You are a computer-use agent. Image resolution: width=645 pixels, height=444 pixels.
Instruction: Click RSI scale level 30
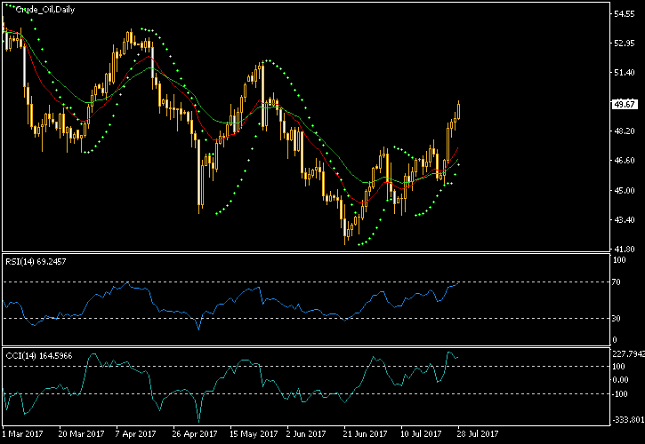click(616, 318)
